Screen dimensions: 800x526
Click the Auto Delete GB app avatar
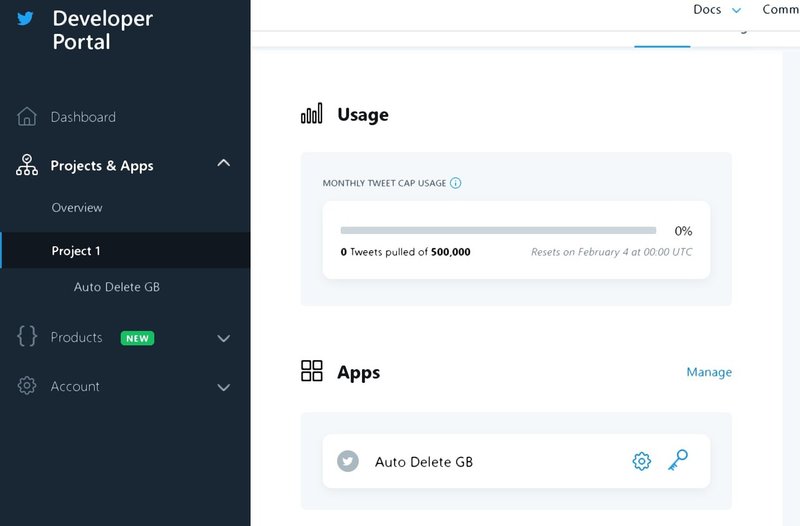coord(348,461)
